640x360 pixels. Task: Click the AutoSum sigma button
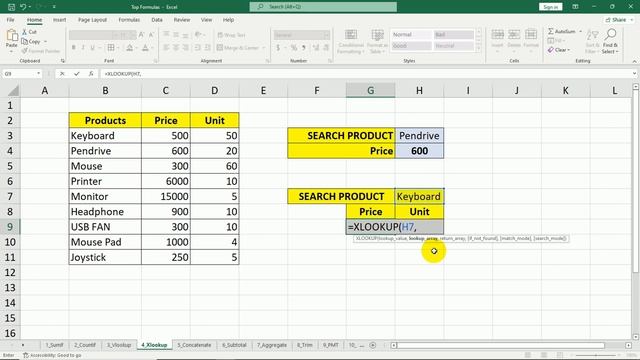coord(562,31)
